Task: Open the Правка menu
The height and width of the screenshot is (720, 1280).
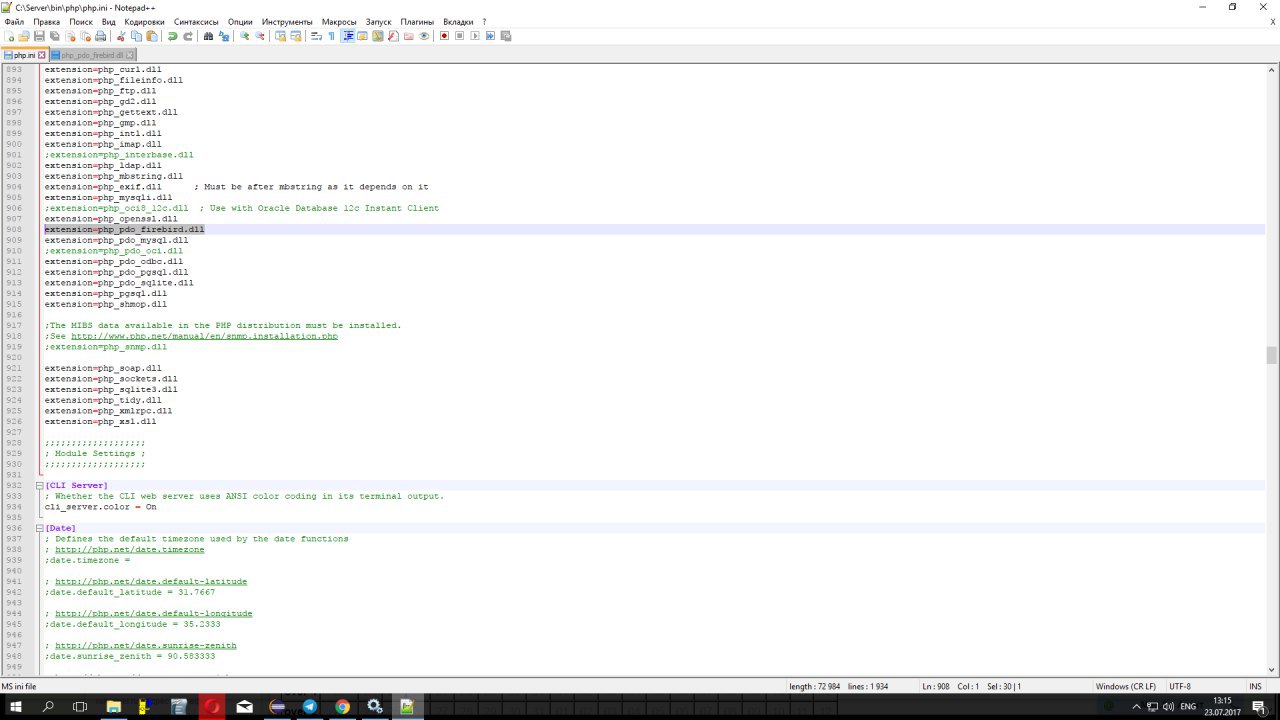Action: (46, 21)
